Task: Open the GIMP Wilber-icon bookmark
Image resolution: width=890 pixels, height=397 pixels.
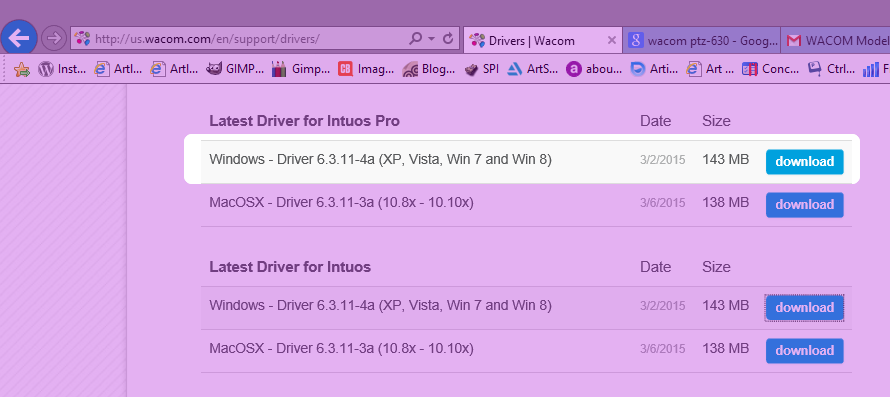Action: (x=234, y=69)
